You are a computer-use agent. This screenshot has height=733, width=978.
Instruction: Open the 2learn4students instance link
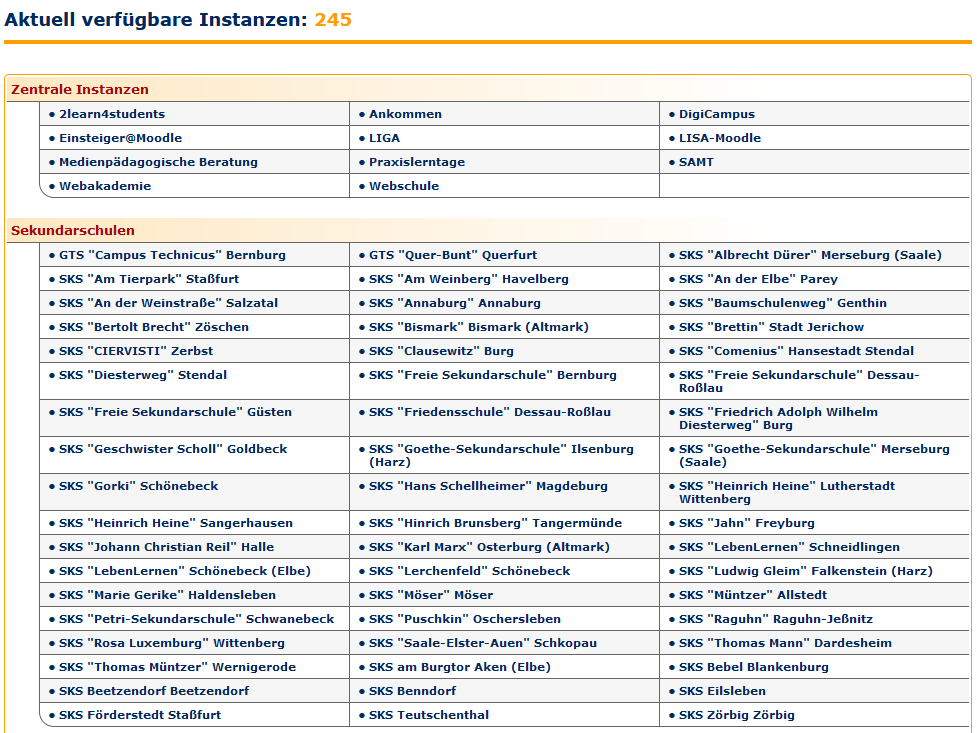pyautogui.click(x=112, y=114)
